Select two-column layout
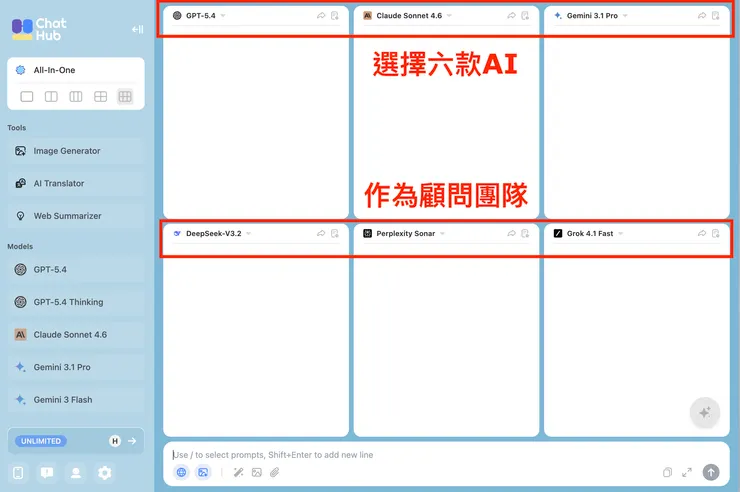Image resolution: width=740 pixels, height=492 pixels. 51,97
